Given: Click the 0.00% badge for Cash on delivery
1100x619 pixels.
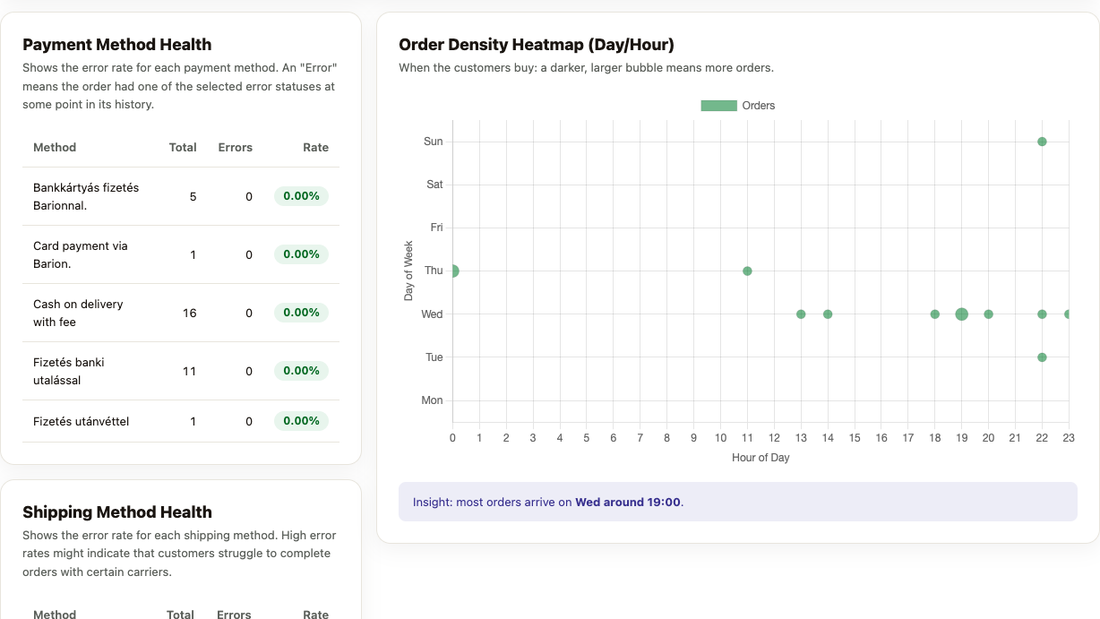Looking at the screenshot, I should pos(301,312).
